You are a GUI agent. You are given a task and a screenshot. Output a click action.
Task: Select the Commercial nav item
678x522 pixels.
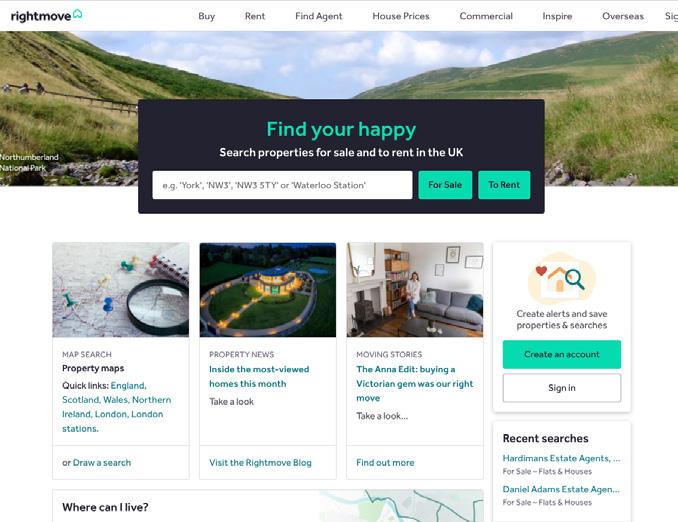(x=486, y=16)
